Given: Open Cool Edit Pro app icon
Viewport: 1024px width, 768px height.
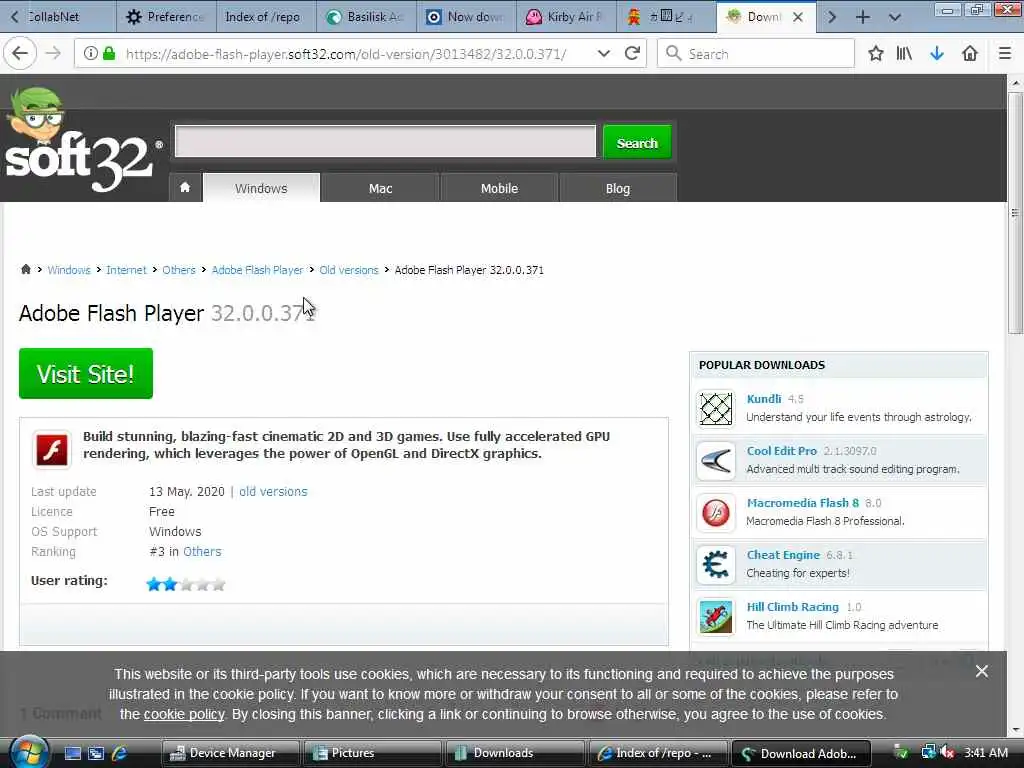Looking at the screenshot, I should tap(716, 461).
